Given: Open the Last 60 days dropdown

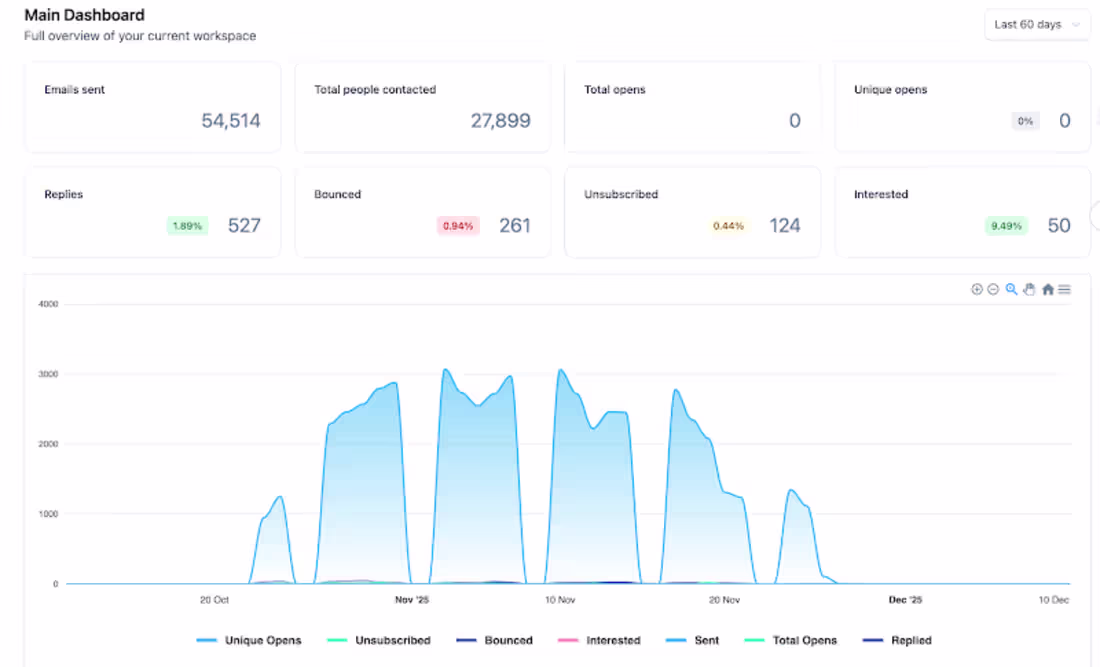Looking at the screenshot, I should tap(1037, 25).
